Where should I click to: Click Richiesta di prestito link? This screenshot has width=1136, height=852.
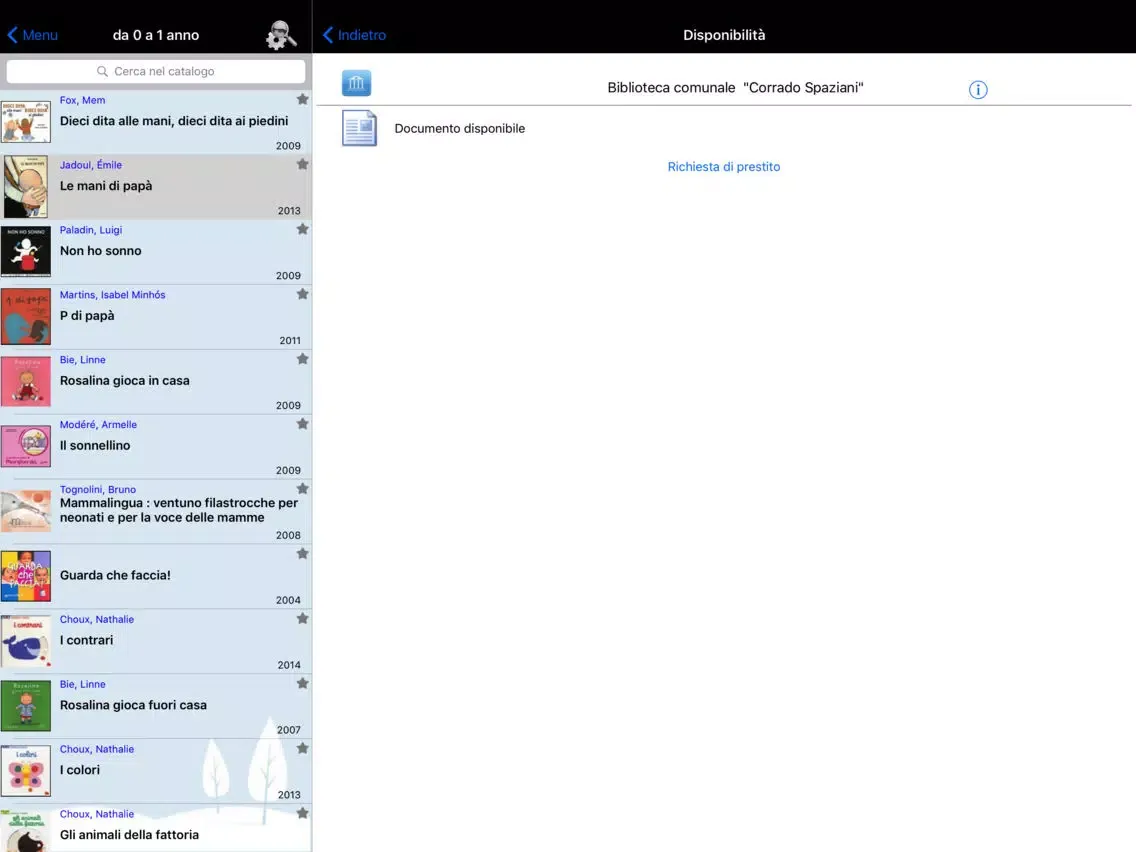(724, 167)
